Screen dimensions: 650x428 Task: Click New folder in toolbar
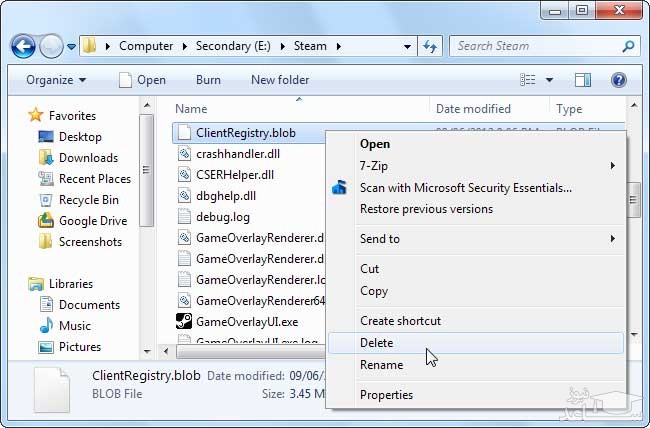pos(280,80)
